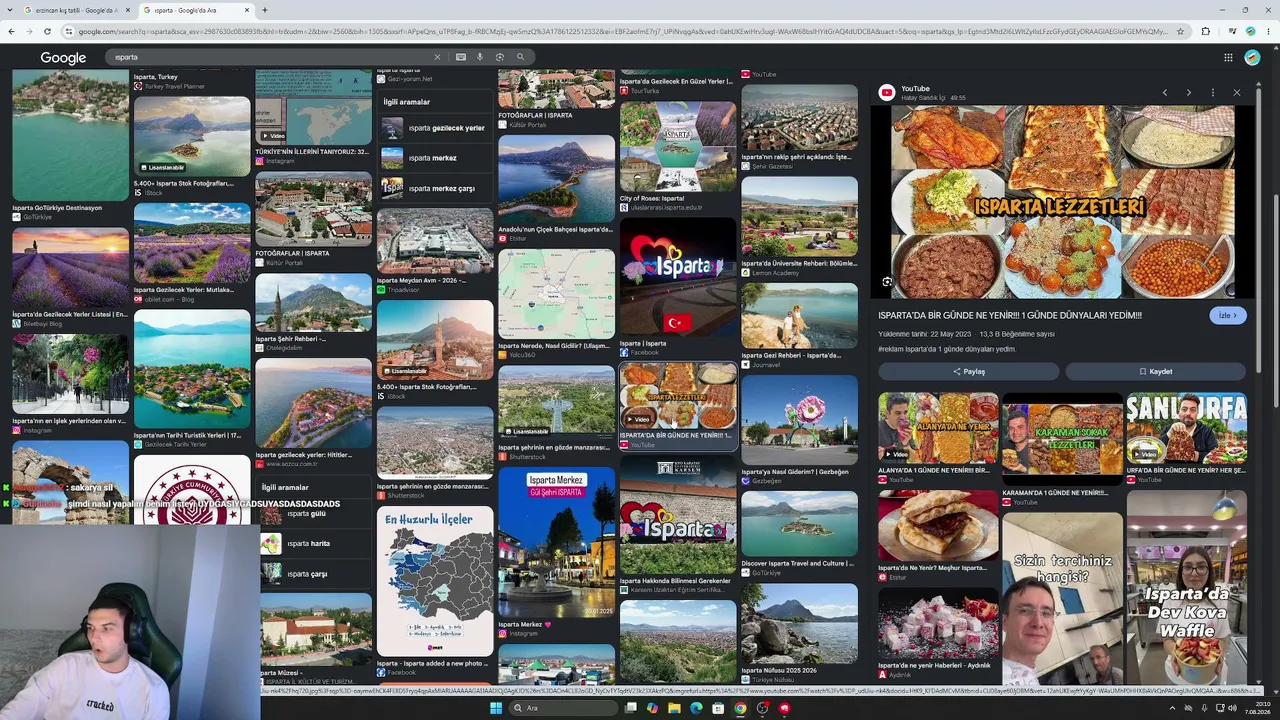Image resolution: width=1280 pixels, height=720 pixels.
Task: Click the Google search input field
Action: (270, 57)
